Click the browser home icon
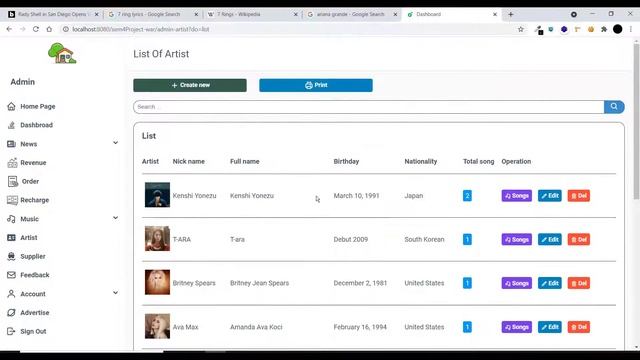The image size is (640, 360). click(x=49, y=29)
